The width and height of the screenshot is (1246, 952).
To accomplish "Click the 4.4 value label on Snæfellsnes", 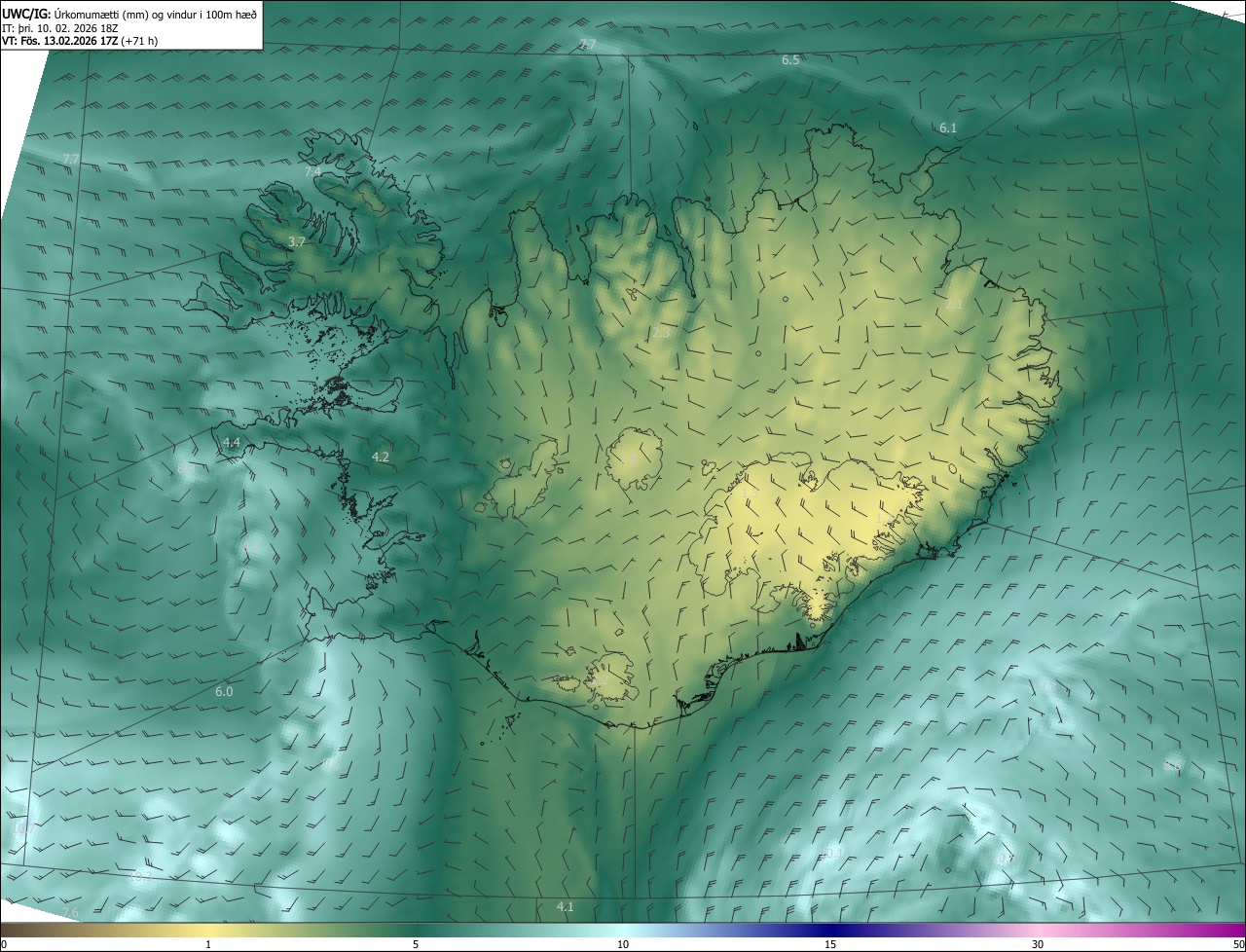I will tap(232, 443).
